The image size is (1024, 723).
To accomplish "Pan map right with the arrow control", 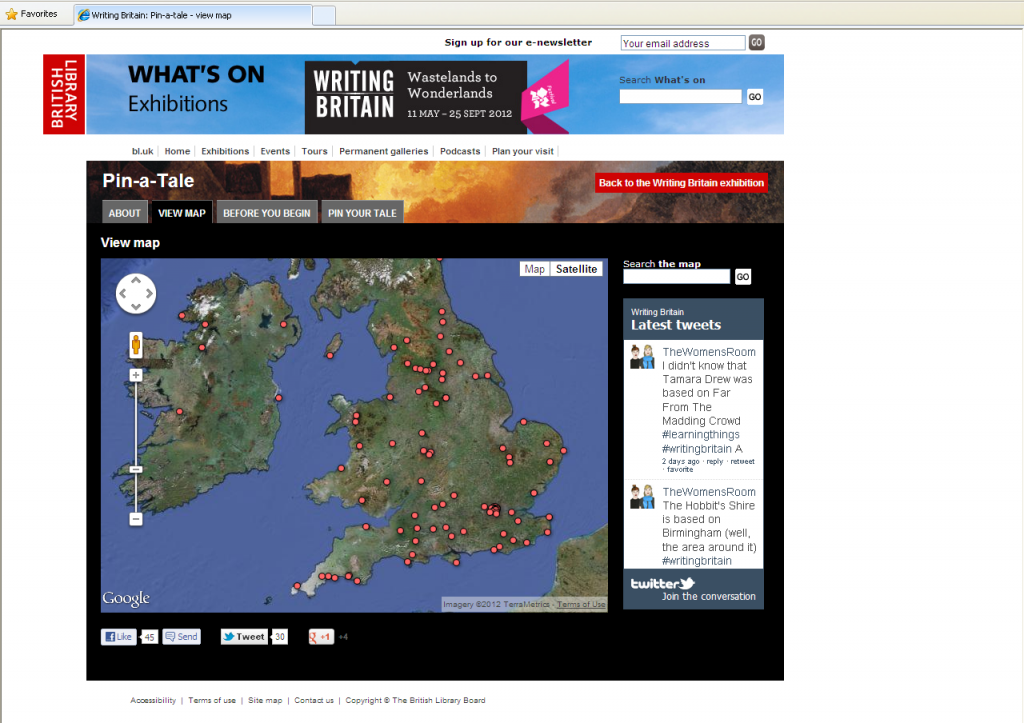I will click(149, 293).
